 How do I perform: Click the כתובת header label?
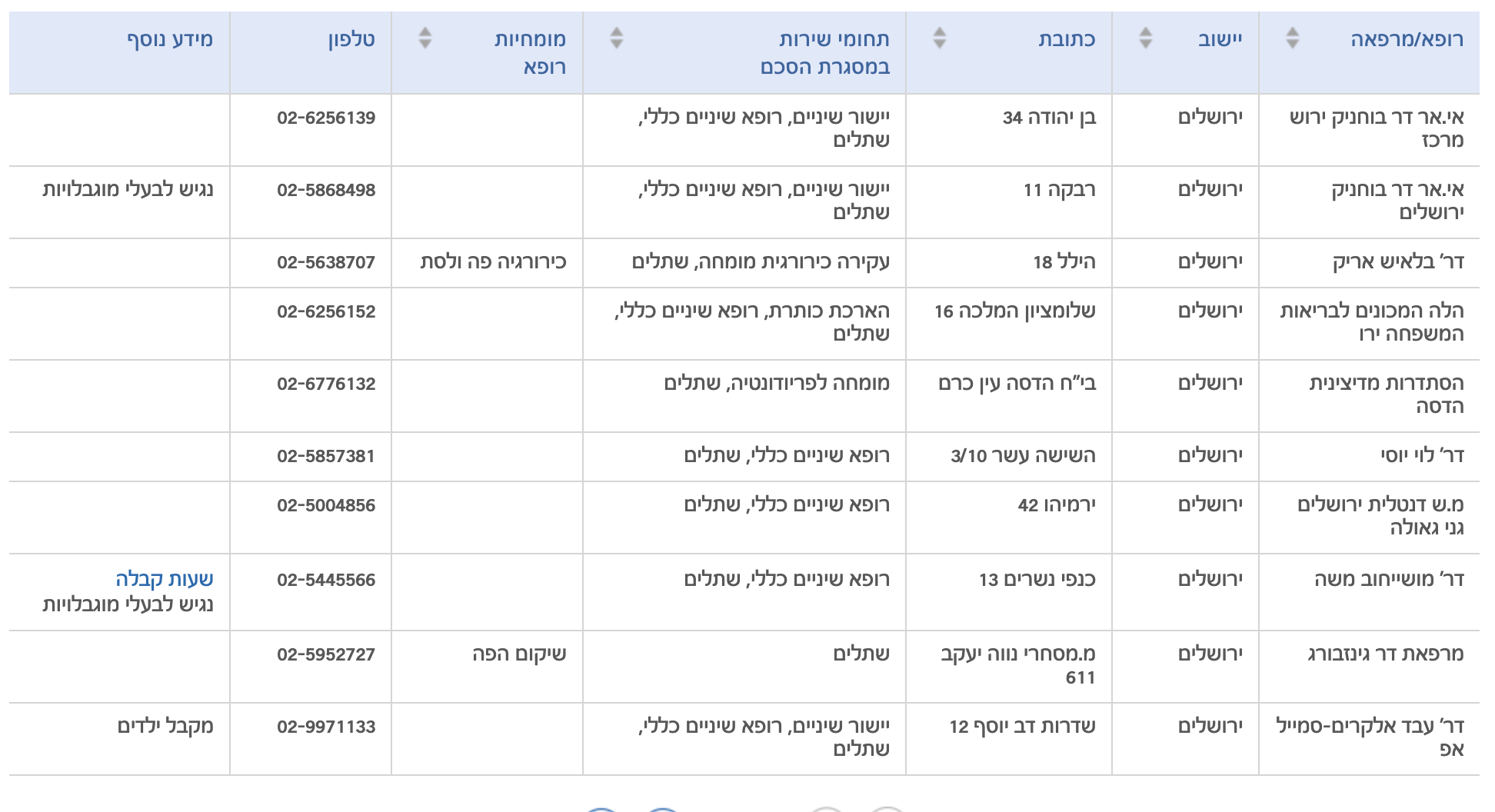click(1067, 39)
